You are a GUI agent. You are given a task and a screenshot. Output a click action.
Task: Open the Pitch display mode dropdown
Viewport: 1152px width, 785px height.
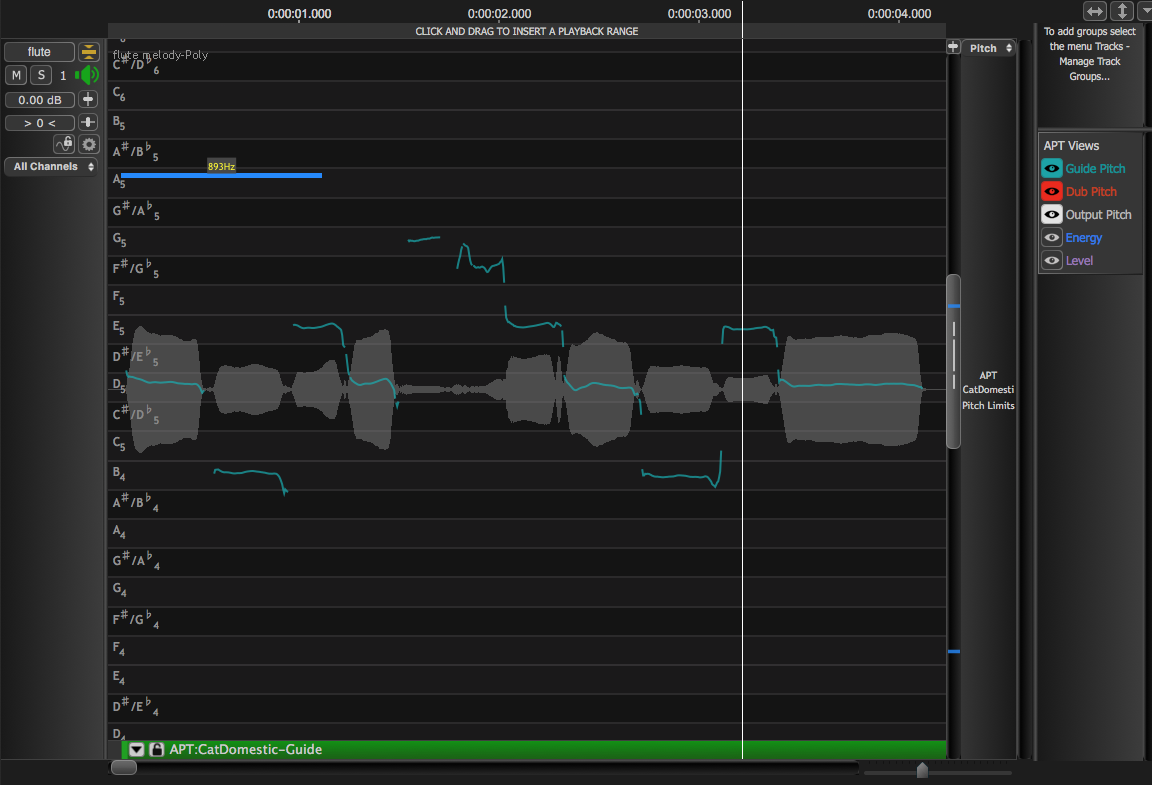coord(989,48)
